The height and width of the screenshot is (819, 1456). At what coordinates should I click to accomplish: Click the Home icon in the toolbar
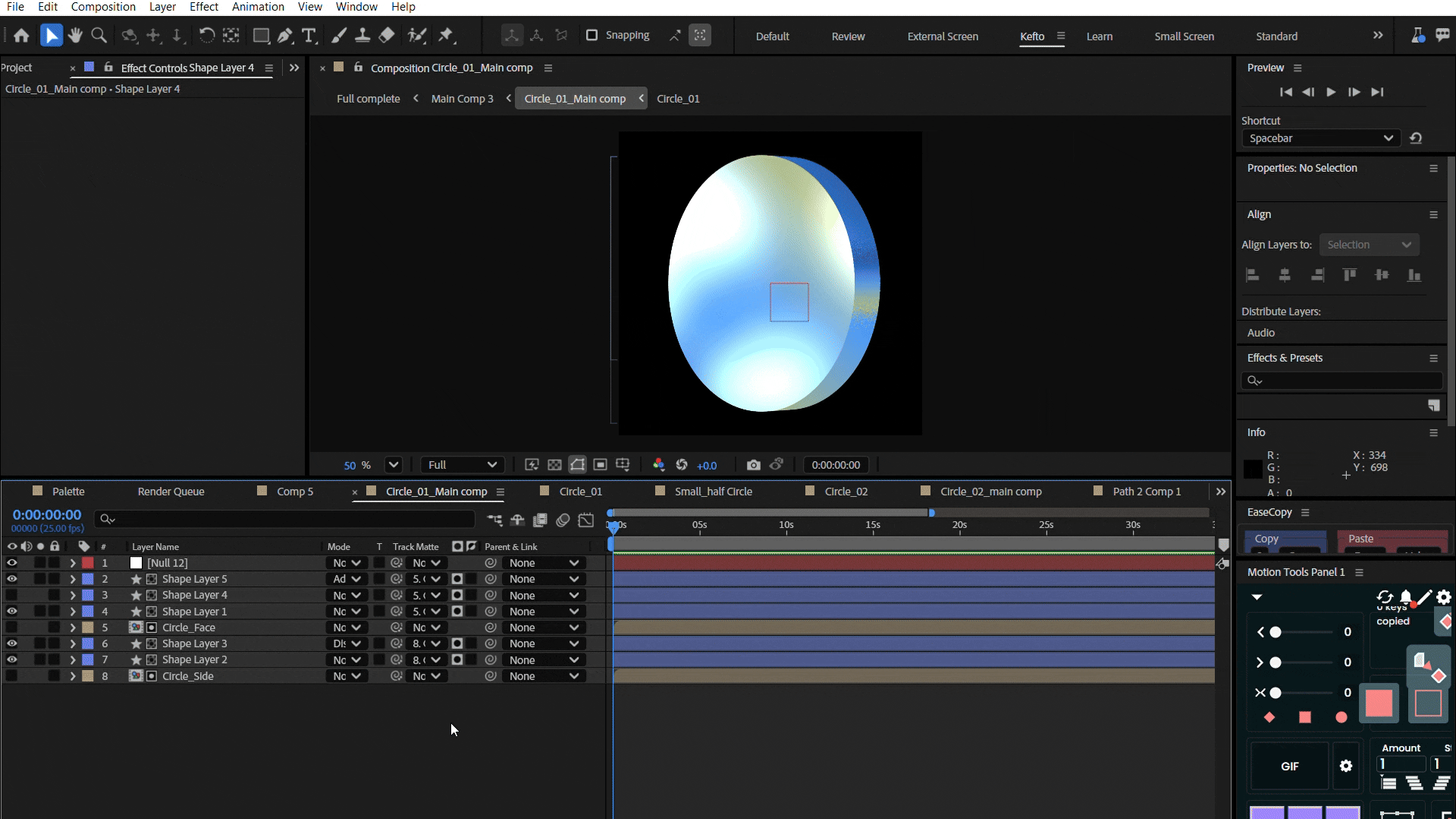21,36
